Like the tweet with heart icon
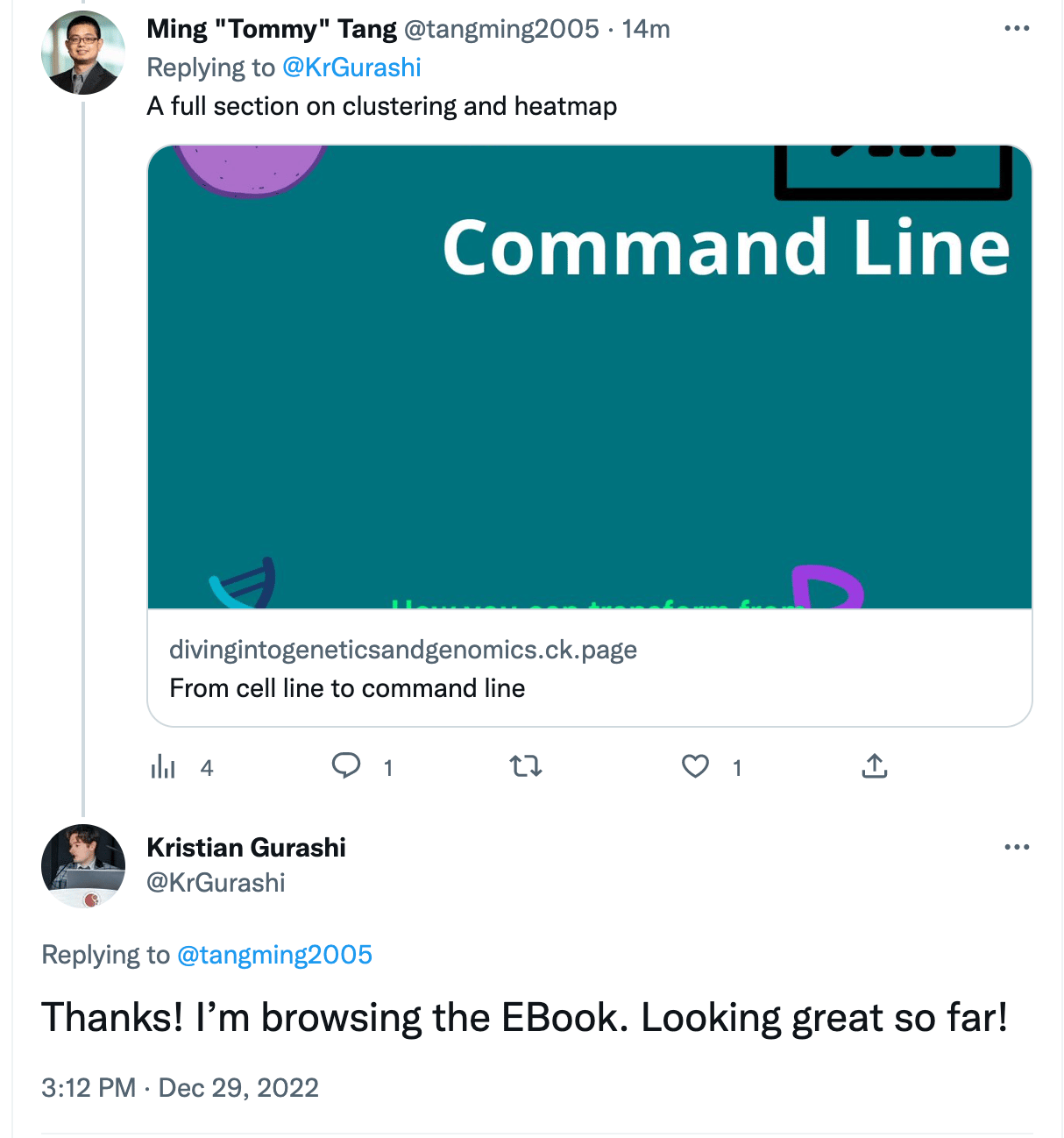 pos(695,767)
